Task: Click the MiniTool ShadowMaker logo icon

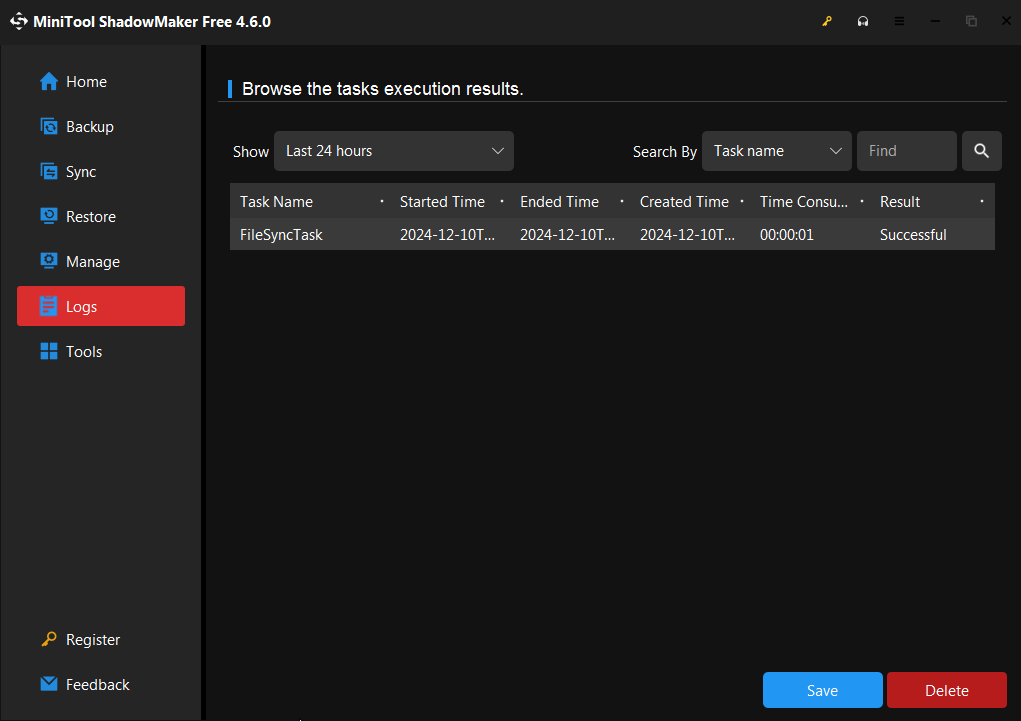Action: pos(19,21)
